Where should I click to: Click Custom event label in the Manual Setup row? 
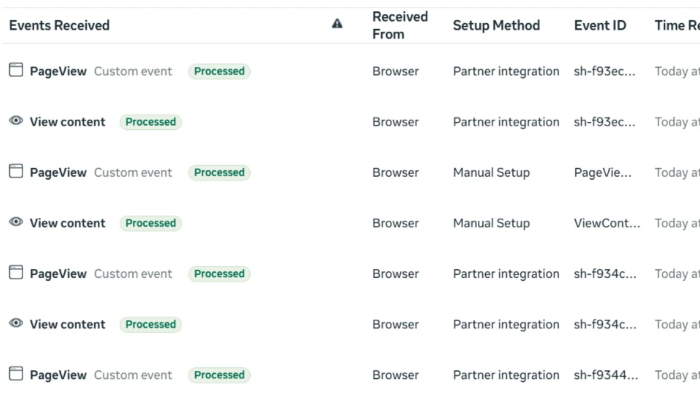click(x=133, y=173)
